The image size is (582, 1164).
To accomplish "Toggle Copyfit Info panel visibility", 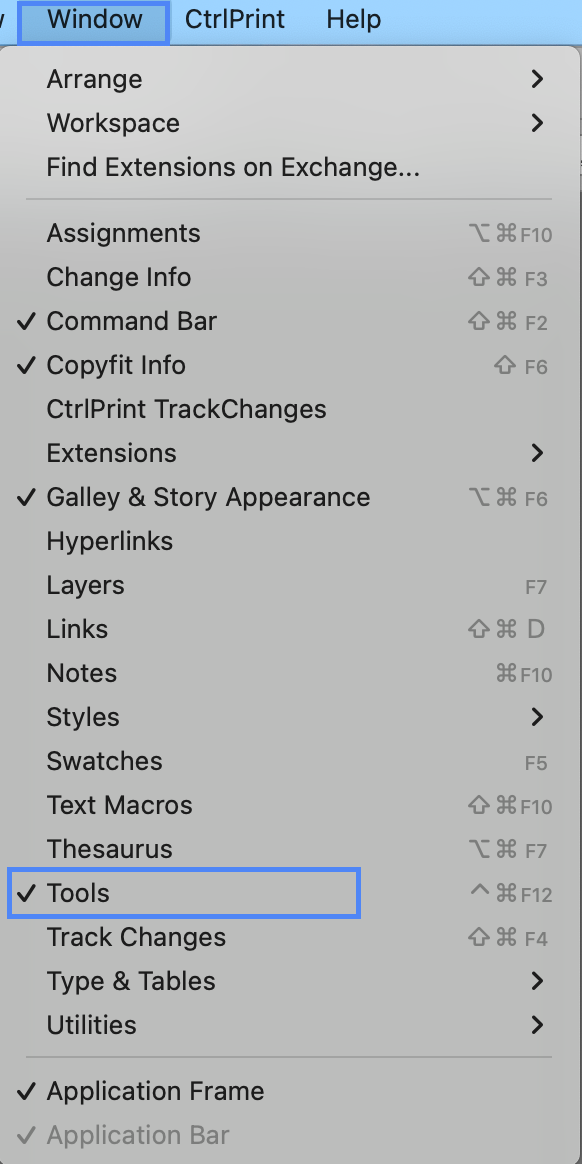I will click(290, 365).
